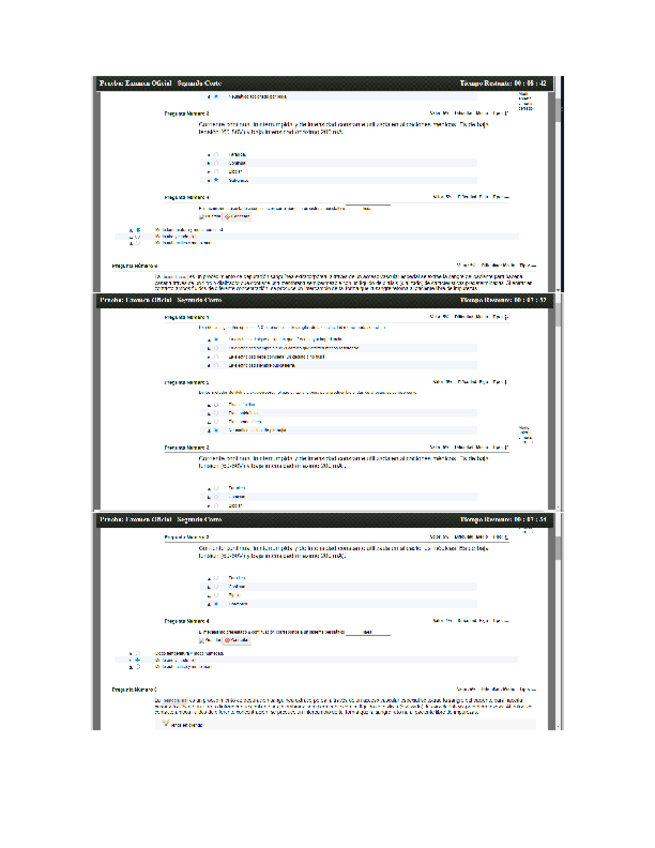Choose the second radio option of Pregunta 3 in the first exam capture
The height and width of the screenshot is (848, 655).
[216, 163]
